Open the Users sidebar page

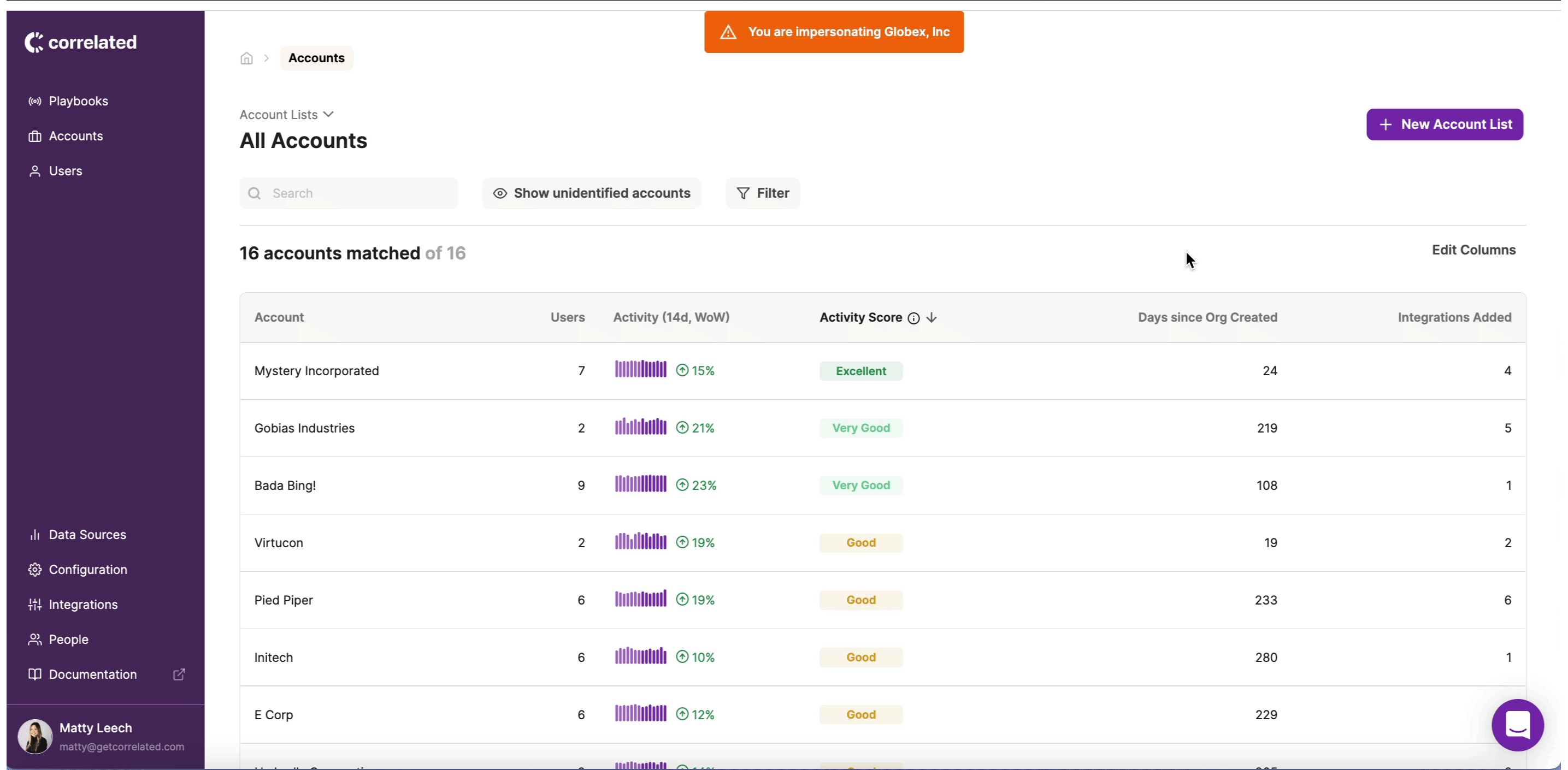coord(65,171)
